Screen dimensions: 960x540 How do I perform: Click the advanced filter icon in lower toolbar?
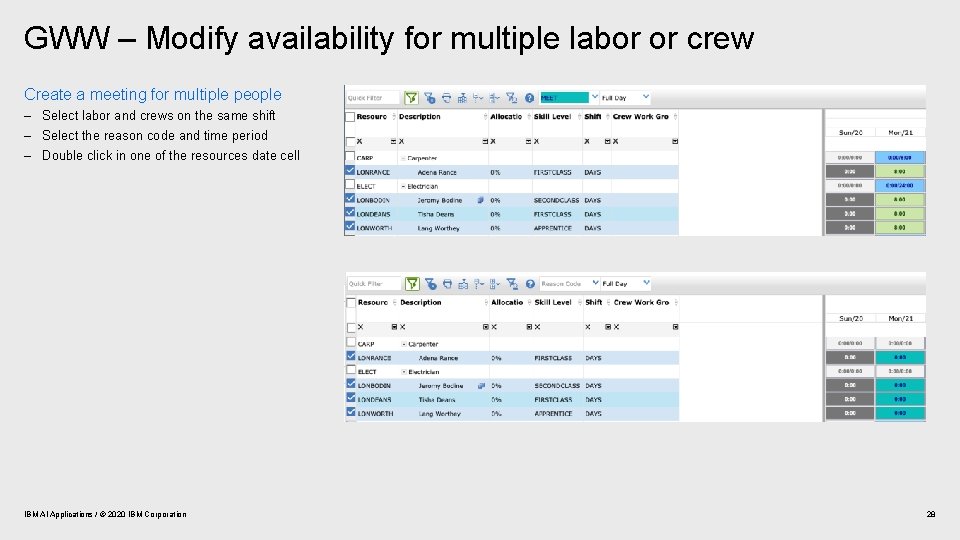431,283
